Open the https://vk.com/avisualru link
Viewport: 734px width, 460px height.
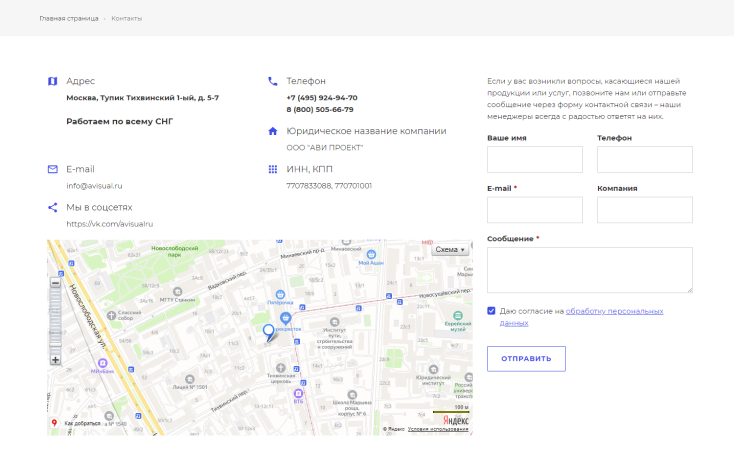[x=110, y=224]
